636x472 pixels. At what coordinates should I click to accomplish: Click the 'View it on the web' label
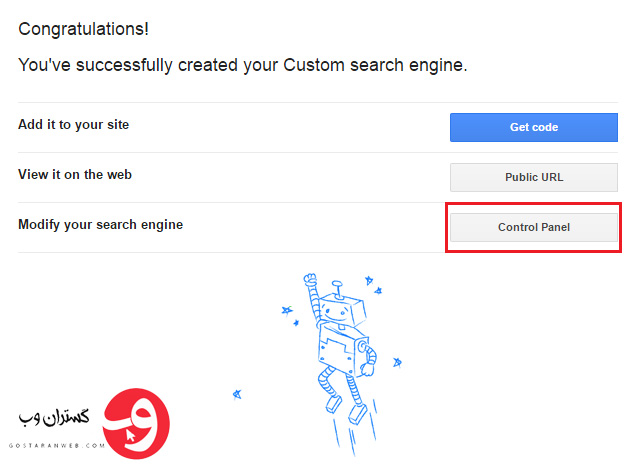(x=75, y=174)
